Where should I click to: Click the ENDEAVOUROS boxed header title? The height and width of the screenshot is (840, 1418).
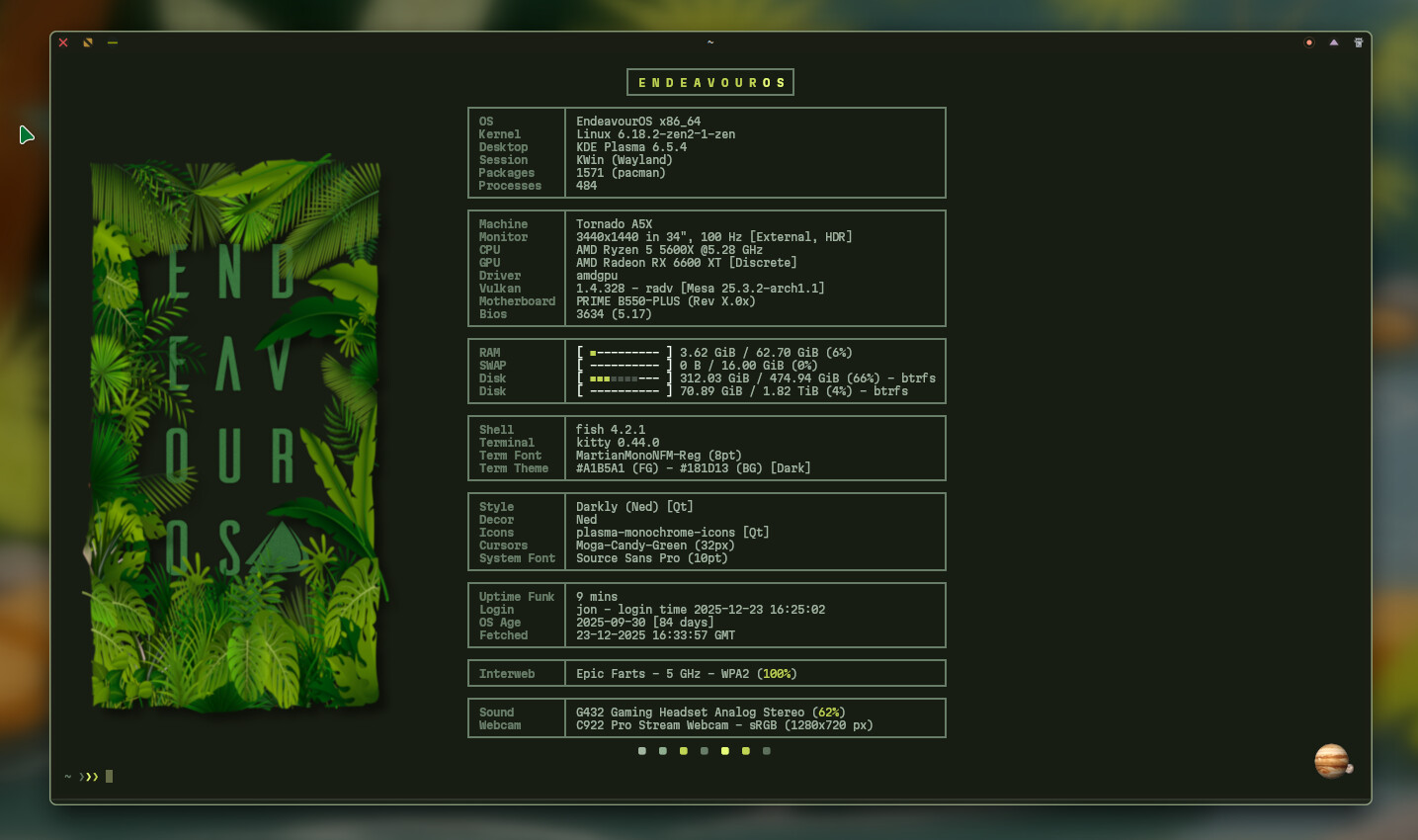point(710,82)
